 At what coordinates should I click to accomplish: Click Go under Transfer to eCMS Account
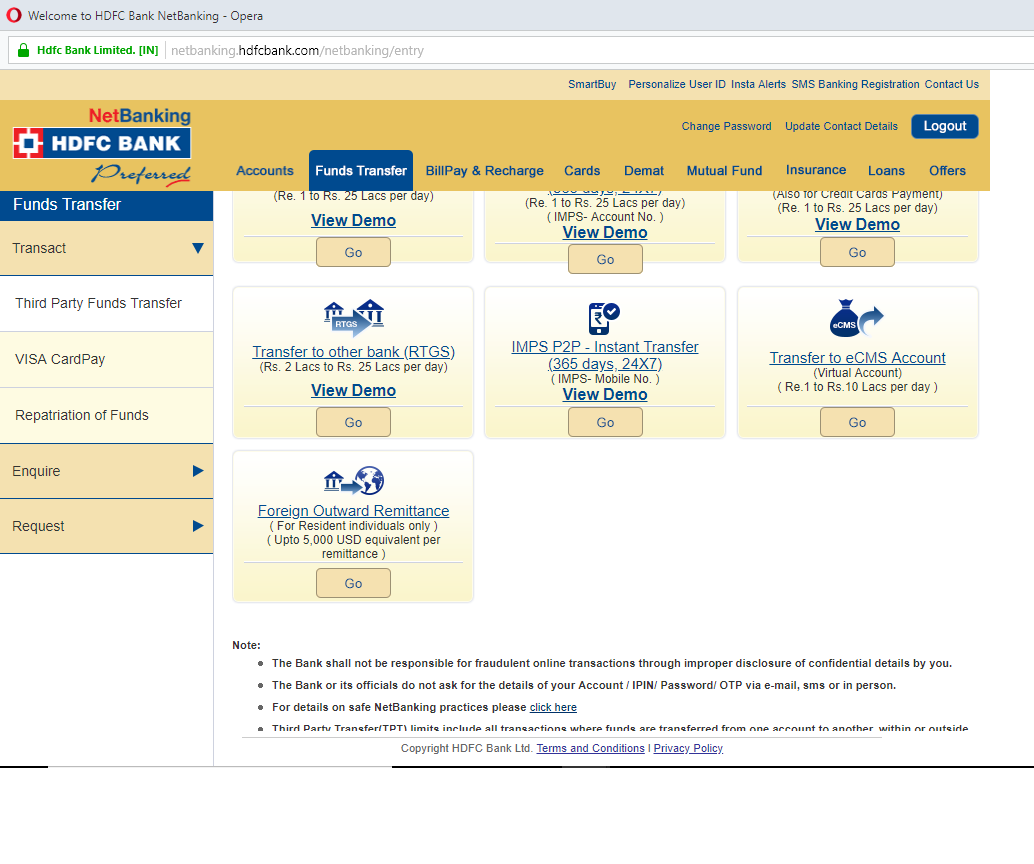point(857,423)
